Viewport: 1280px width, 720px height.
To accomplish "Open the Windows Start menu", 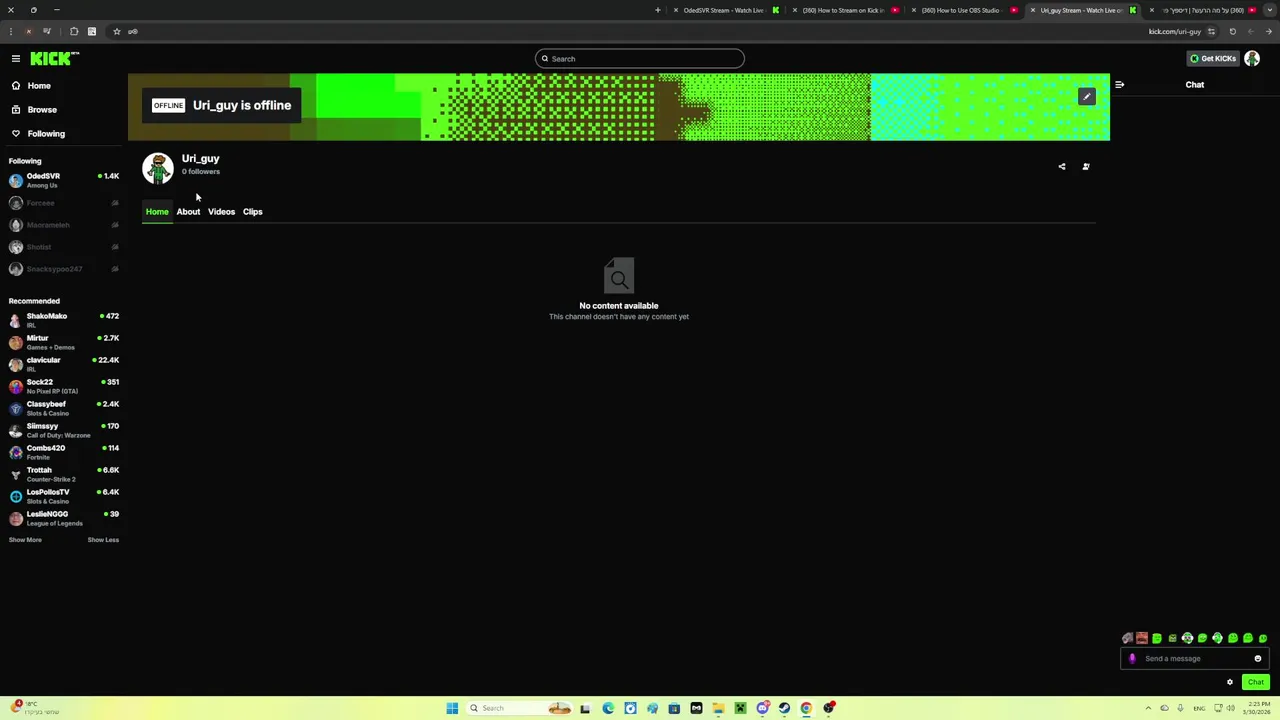I will point(452,708).
